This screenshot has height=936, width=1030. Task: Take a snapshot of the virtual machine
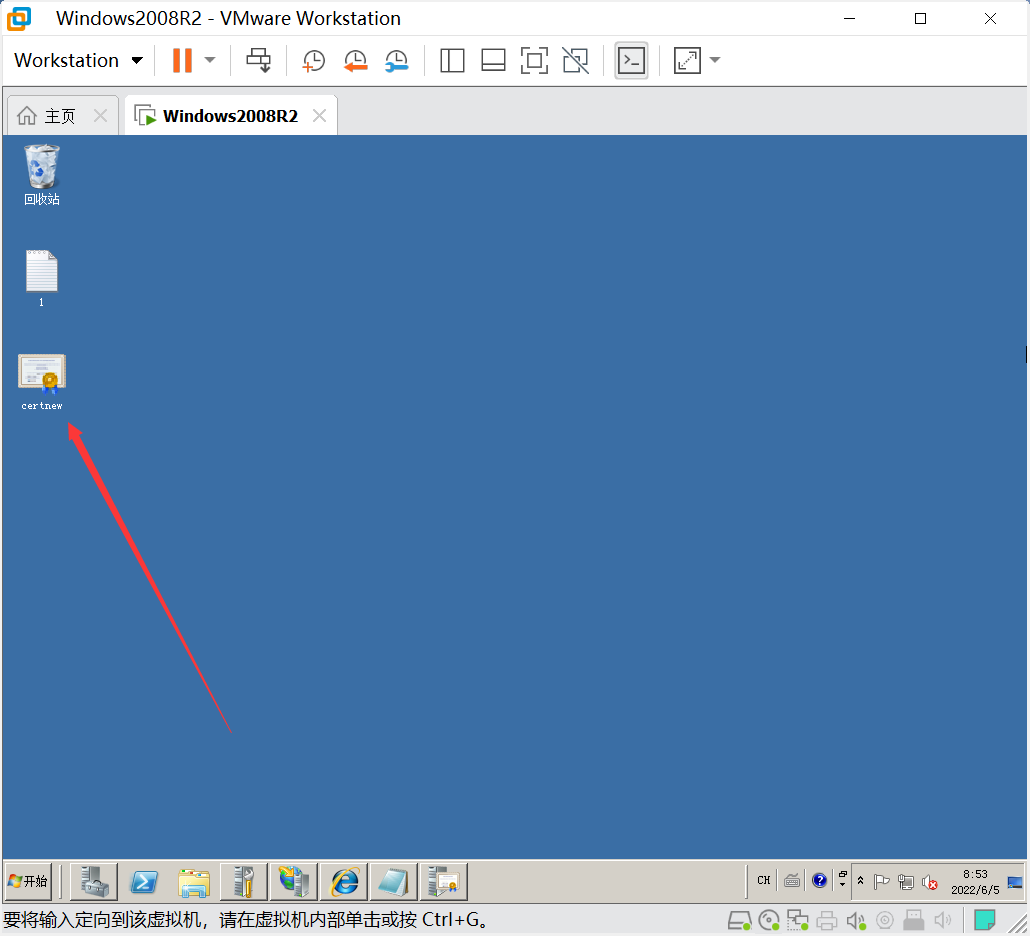313,60
